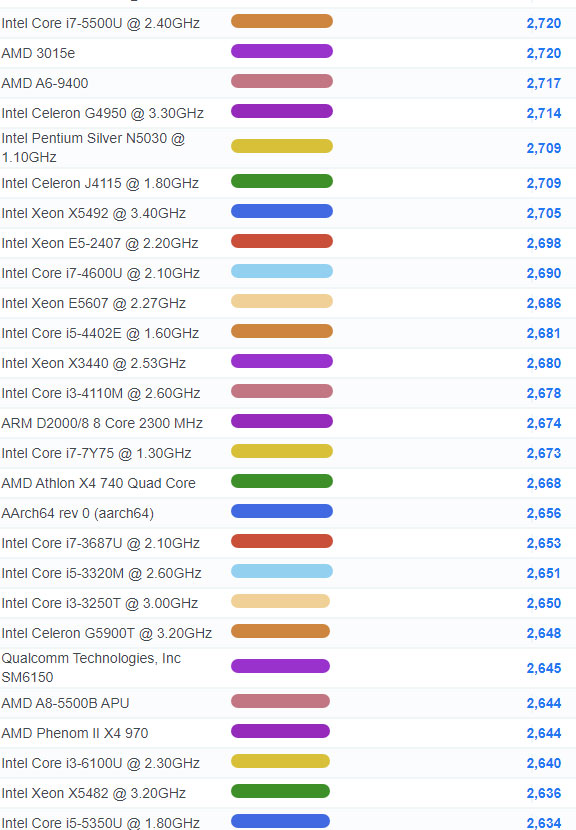Open the Intel Celeron G4950 @ 3.30GHz link
The width and height of the screenshot is (576, 830).
103,113
